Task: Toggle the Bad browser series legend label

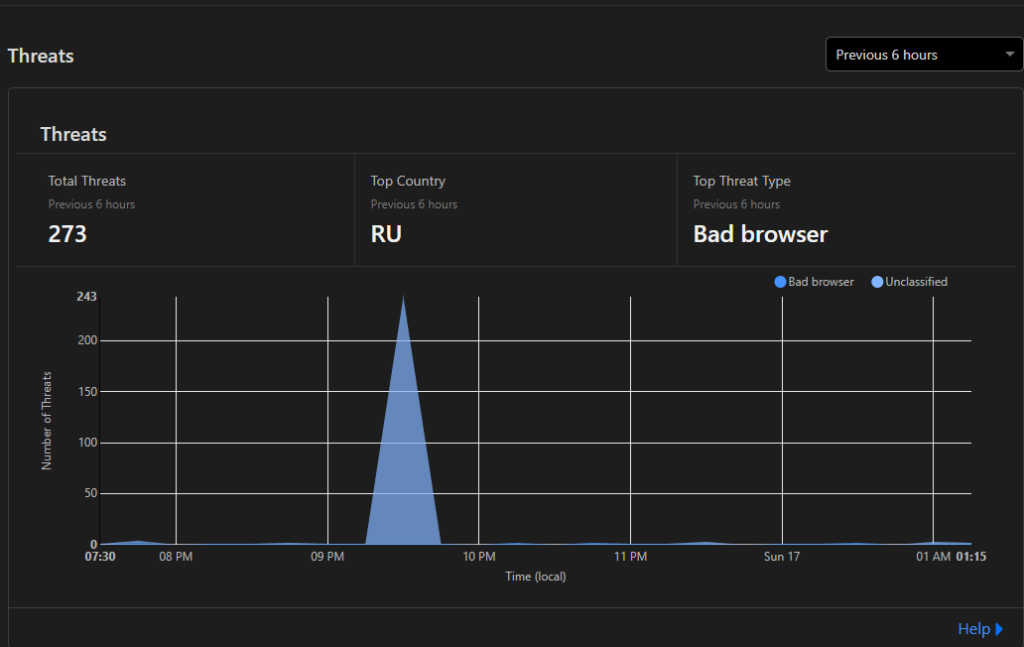Action: (821, 282)
